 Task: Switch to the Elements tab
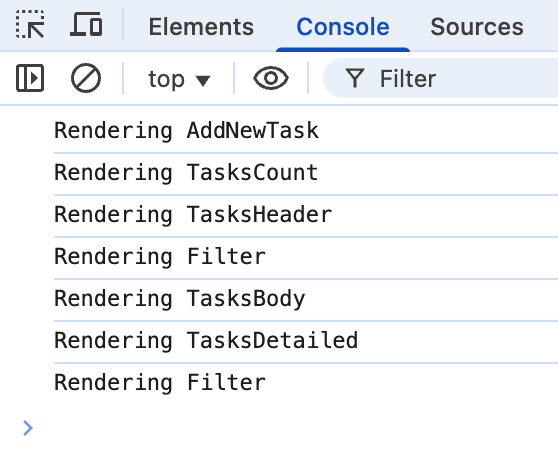[201, 27]
